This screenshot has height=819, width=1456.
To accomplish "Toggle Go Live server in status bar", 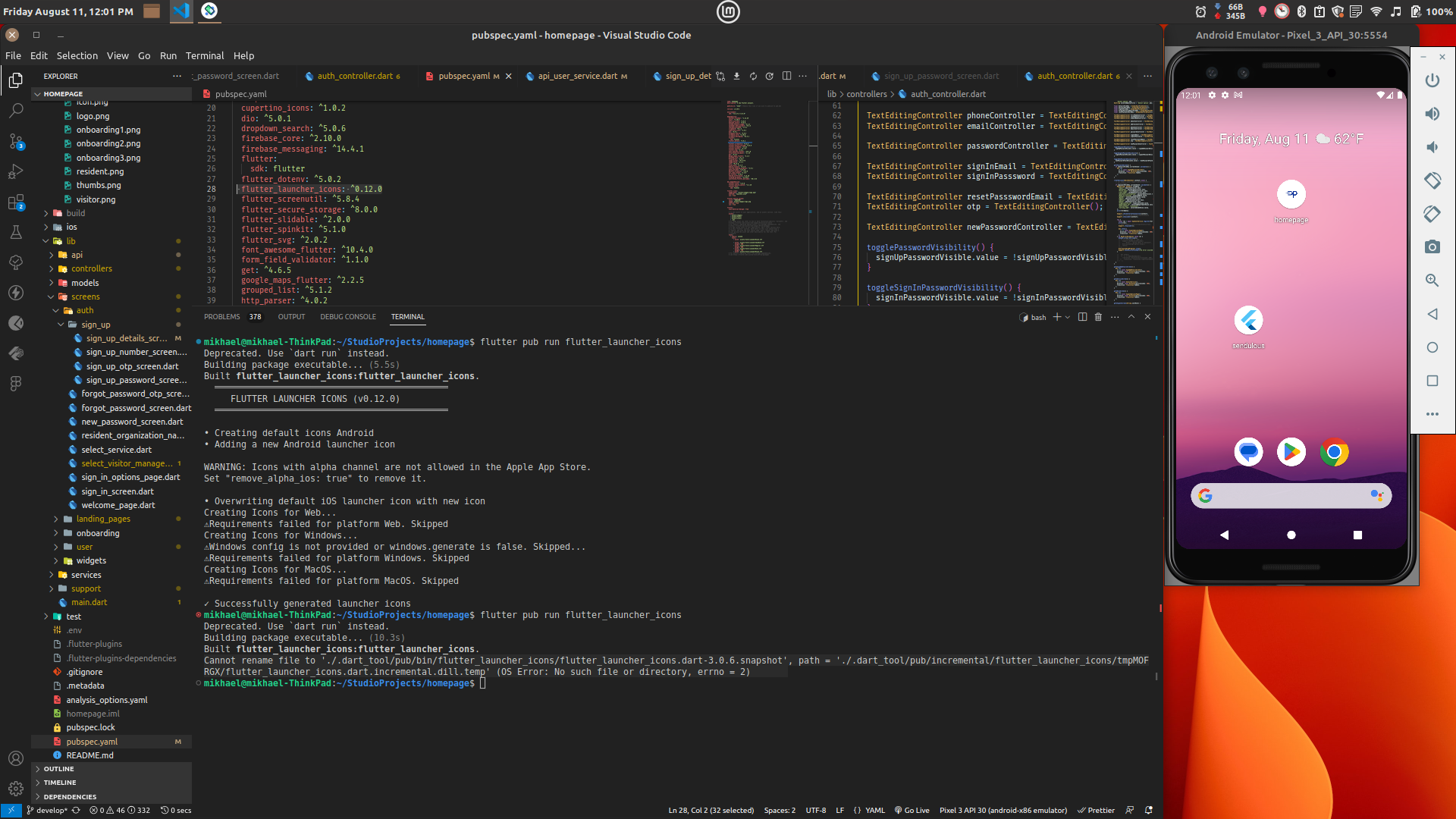I will point(912,810).
